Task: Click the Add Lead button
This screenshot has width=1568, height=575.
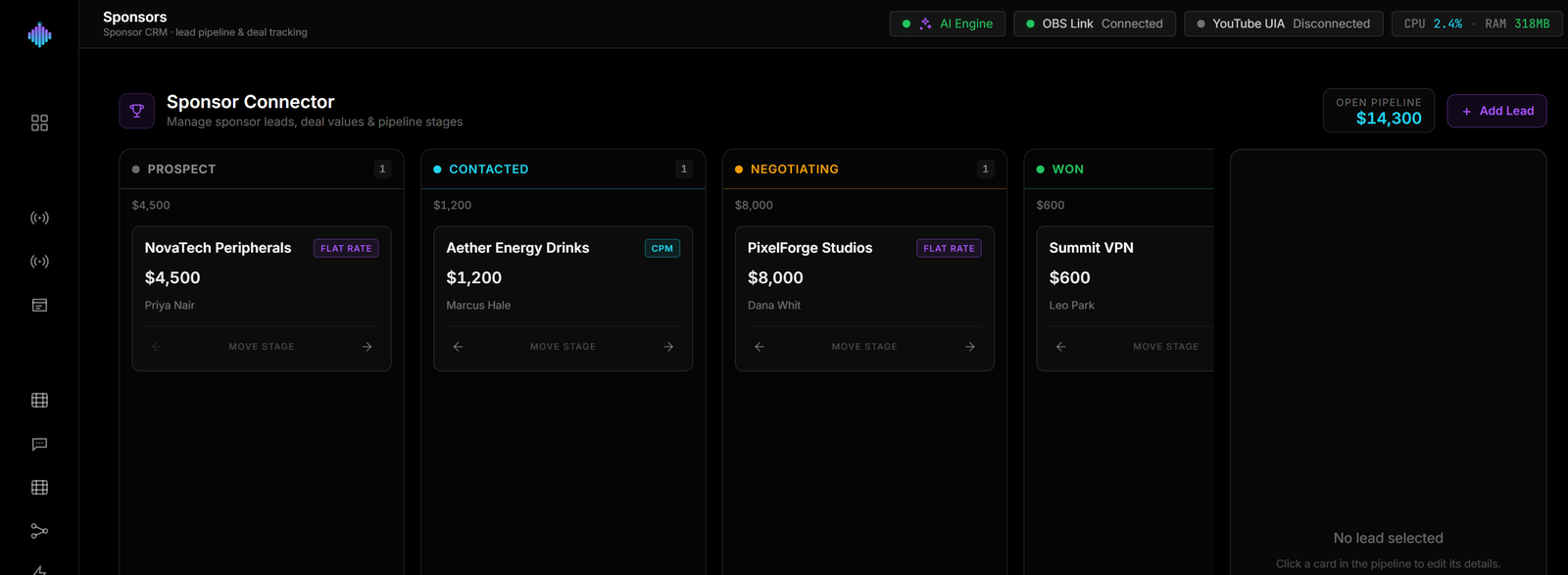Action: pos(1496,111)
